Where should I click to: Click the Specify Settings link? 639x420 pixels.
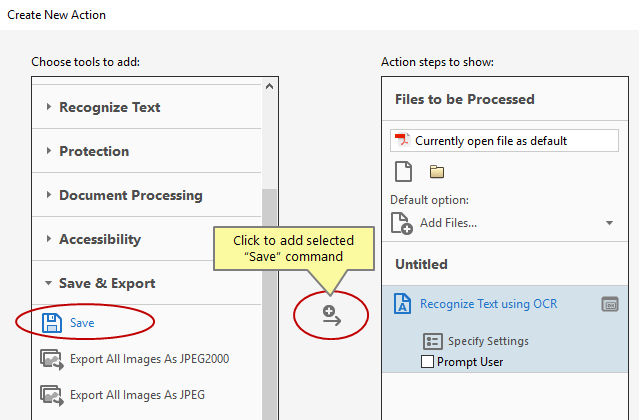tap(488, 341)
